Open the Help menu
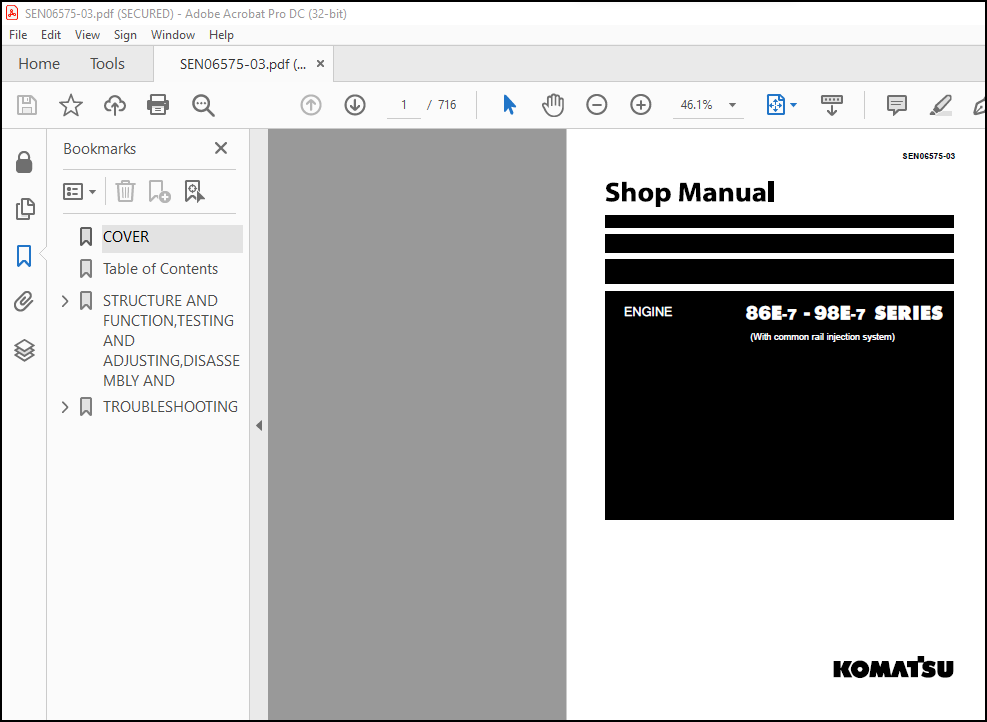 (x=222, y=35)
